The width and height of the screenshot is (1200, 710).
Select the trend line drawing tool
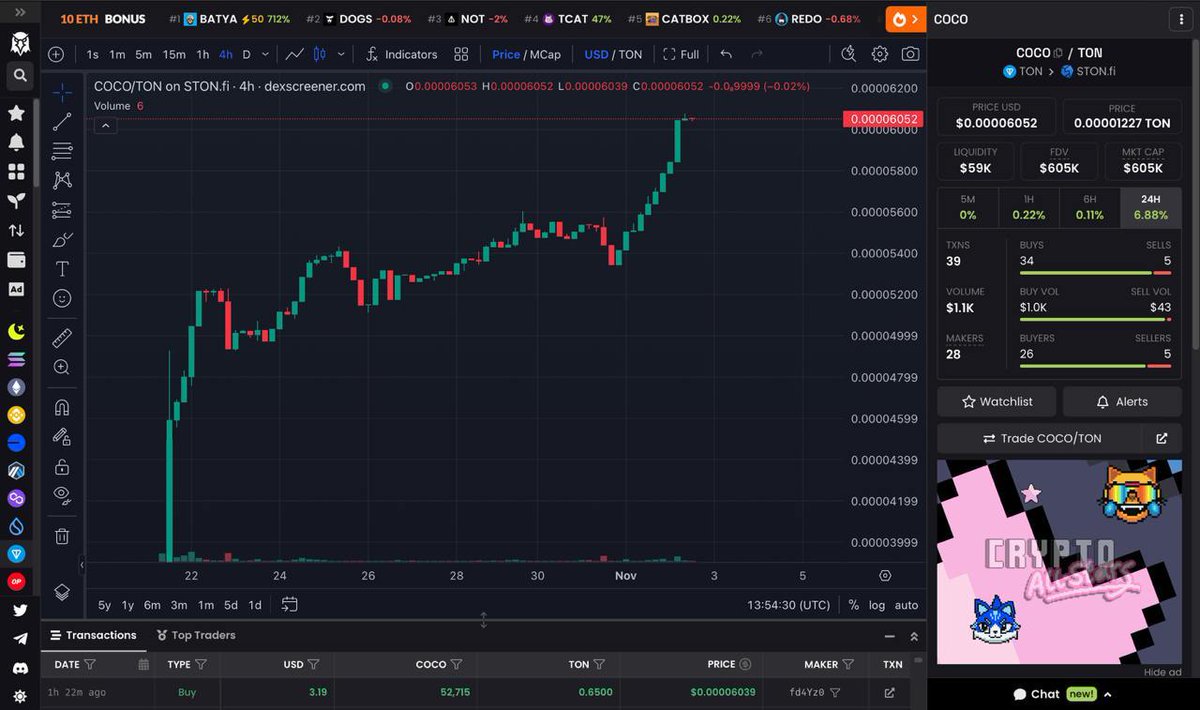coord(62,122)
